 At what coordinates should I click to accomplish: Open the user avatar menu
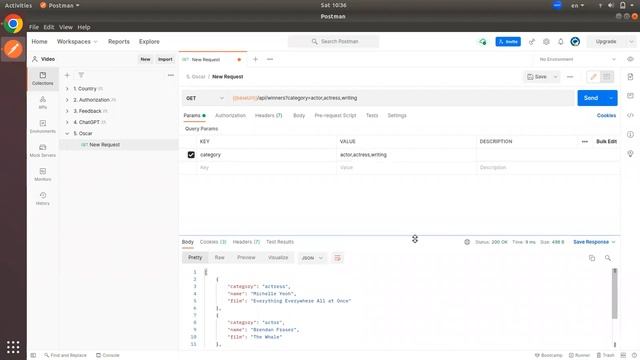[x=575, y=42]
